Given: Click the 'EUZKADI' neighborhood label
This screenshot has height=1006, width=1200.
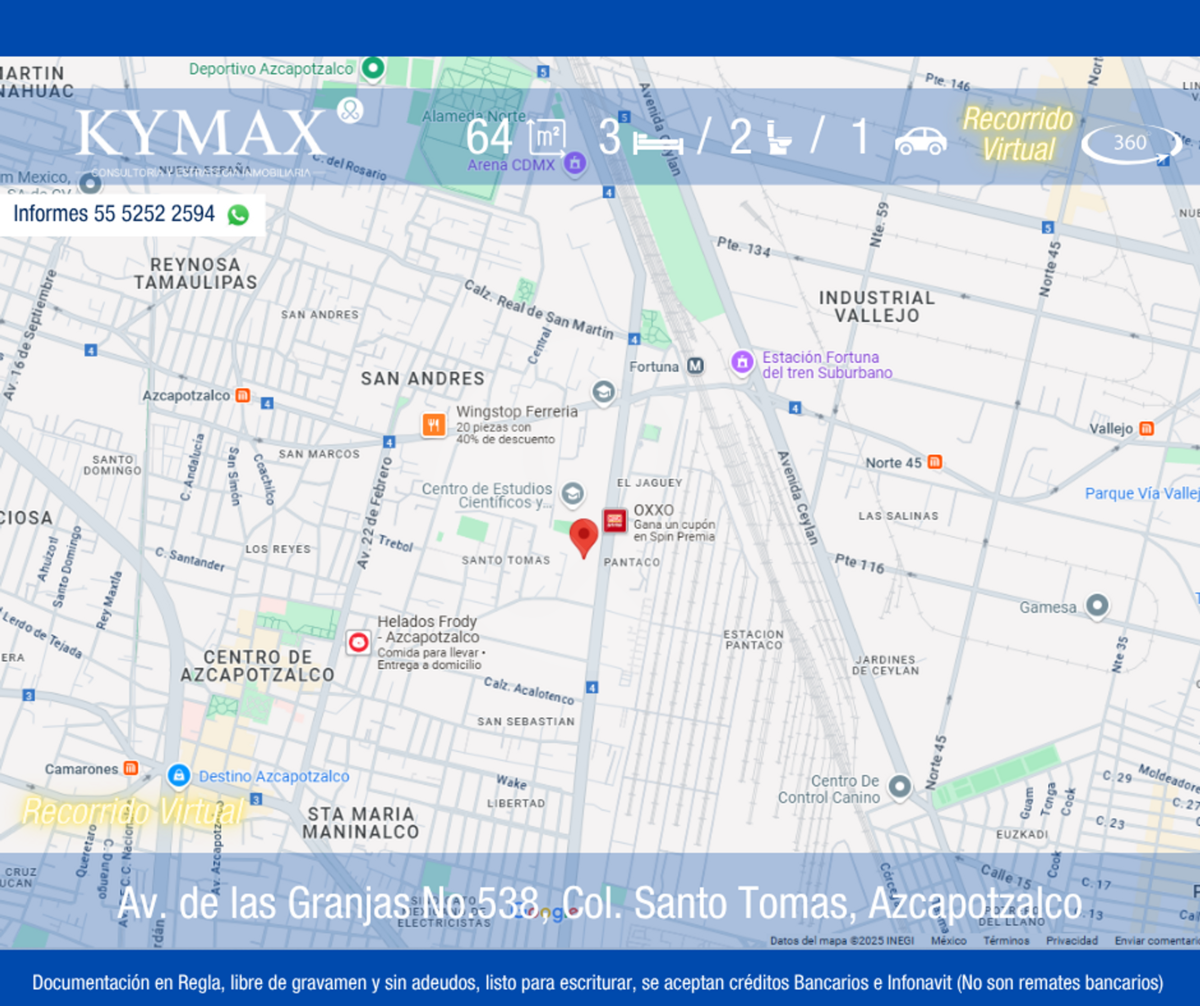Looking at the screenshot, I should pos(1023,834).
